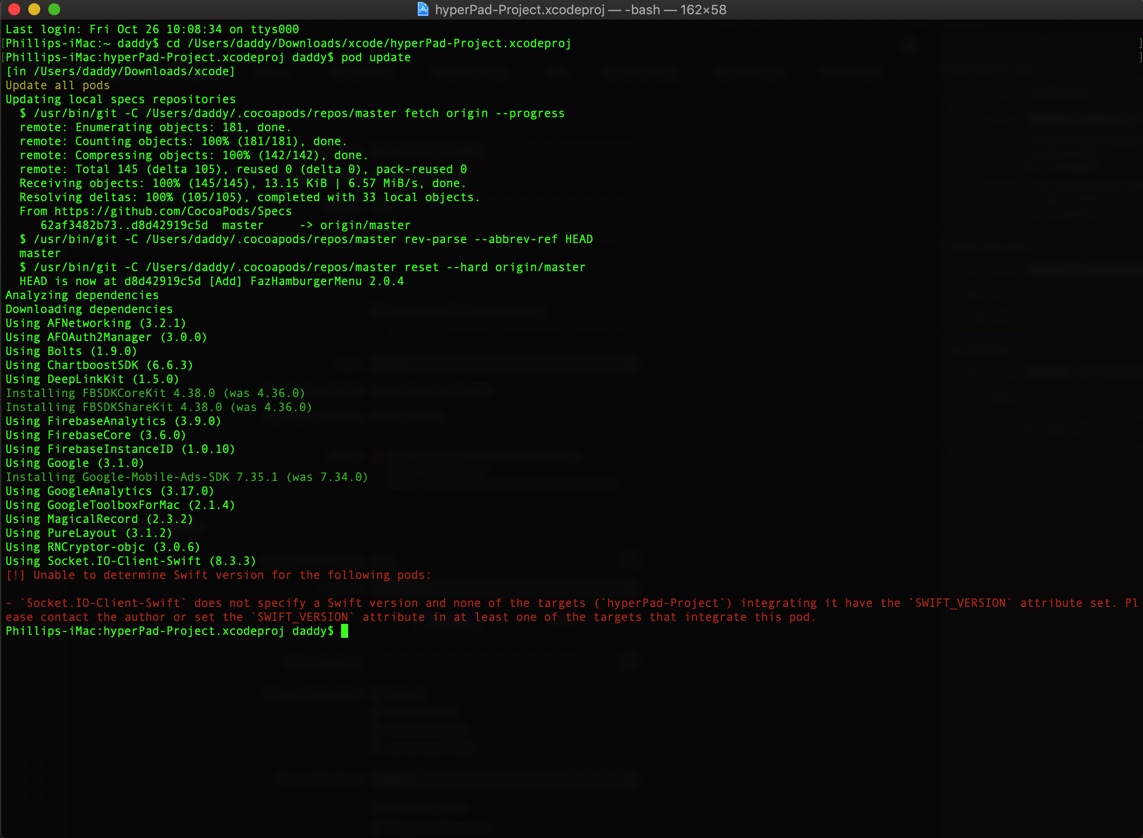
Task: Click "Using Socket.IO-Client-Swift (8.3.3)" line
Action: (x=130, y=561)
